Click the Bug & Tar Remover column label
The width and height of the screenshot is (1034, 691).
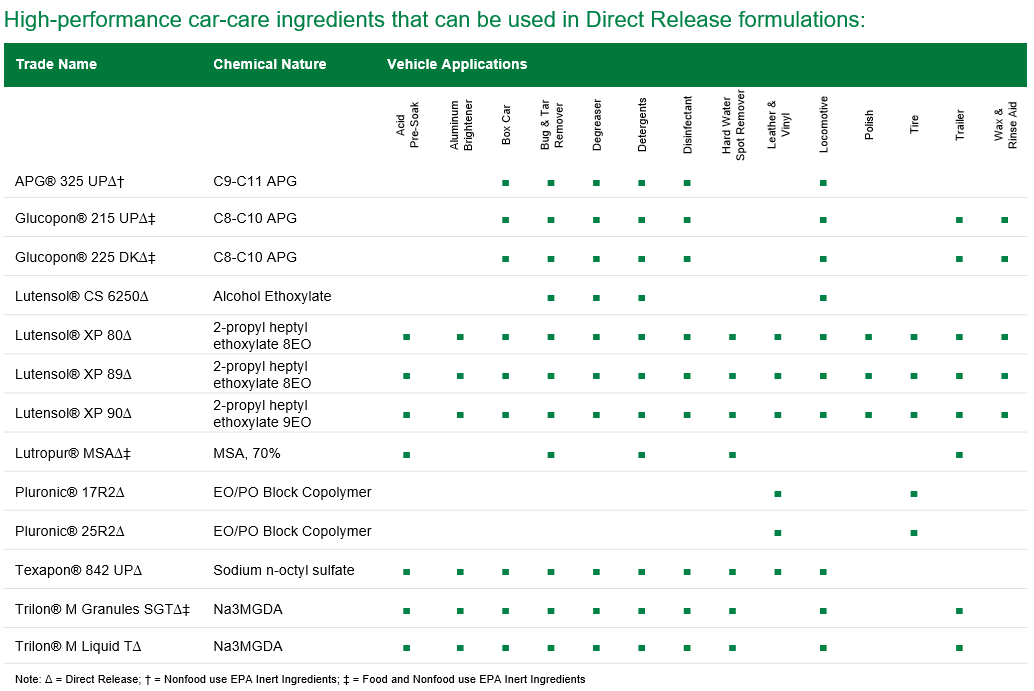[x=551, y=125]
